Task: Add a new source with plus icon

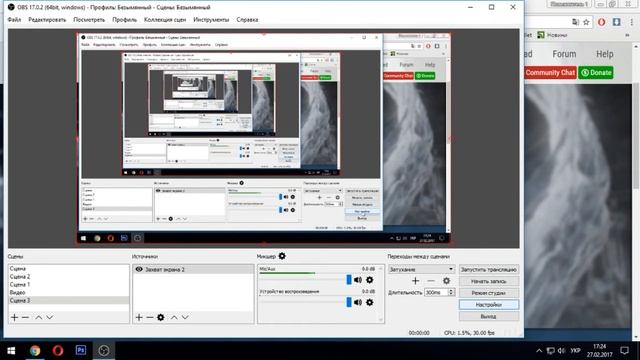Action: tap(139, 317)
